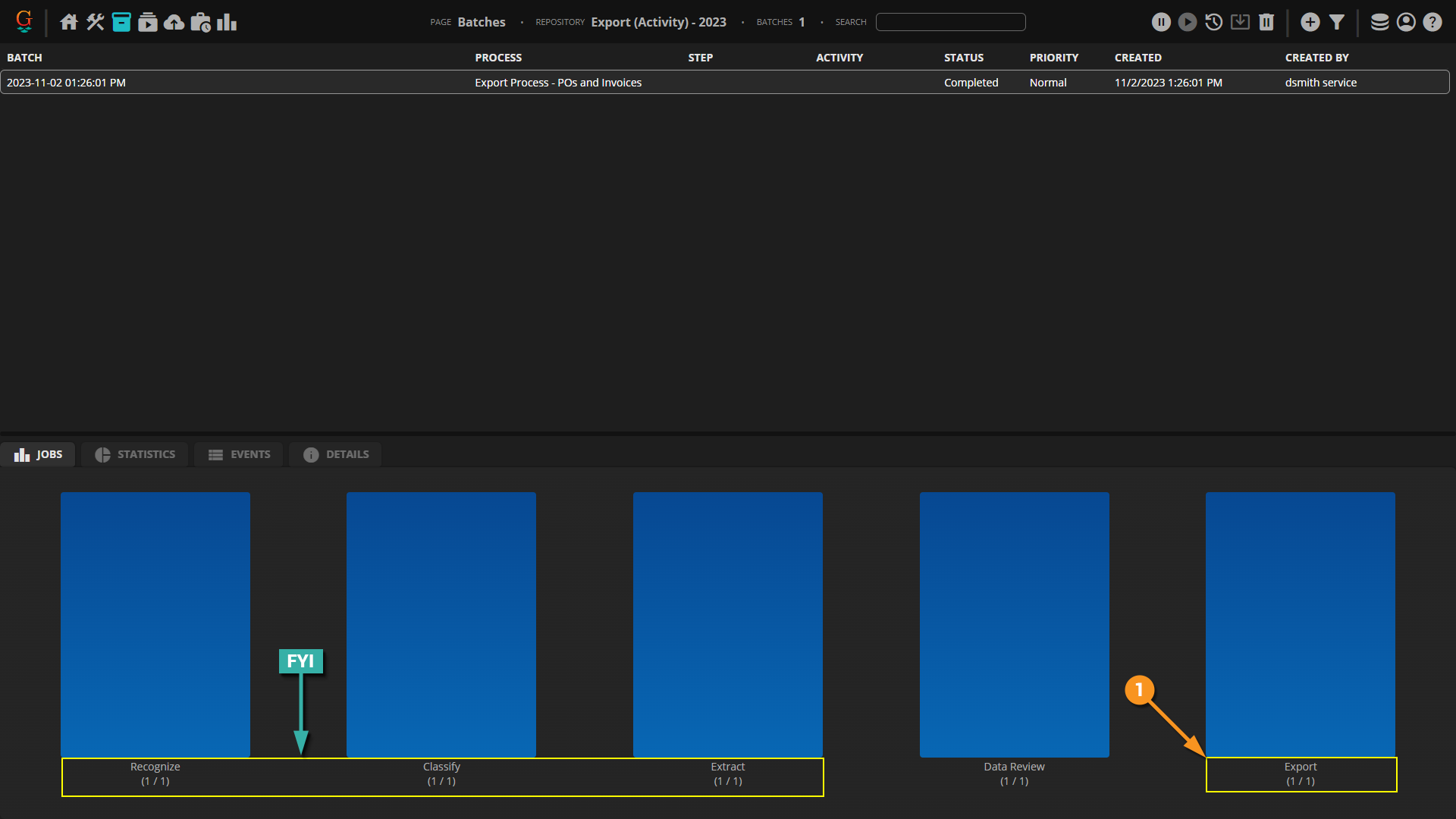1456x819 pixels.
Task: Open the batch filter funnel
Action: [1337, 22]
